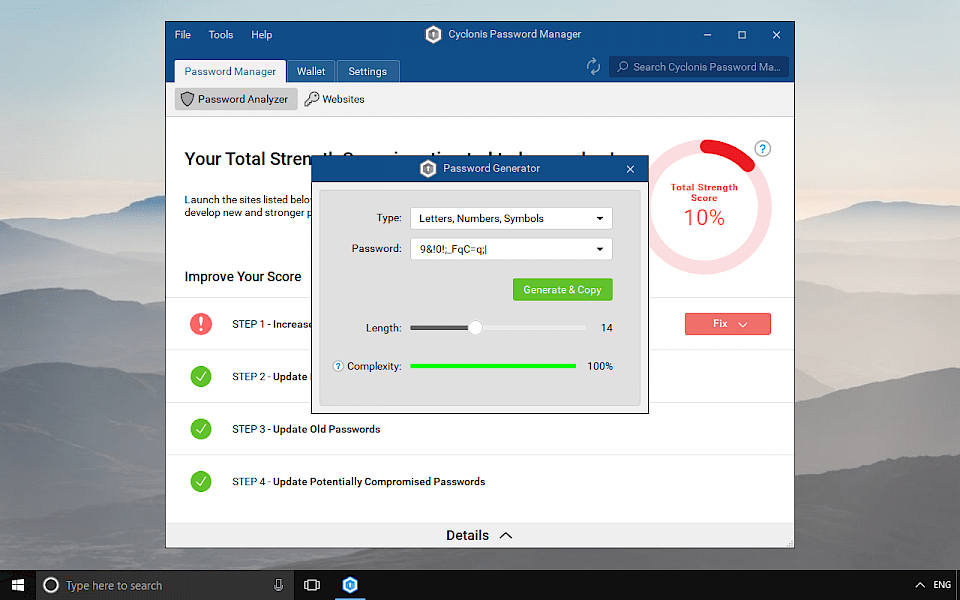
Task: Click the Search Cyclonis Password Manager field
Action: 699,67
